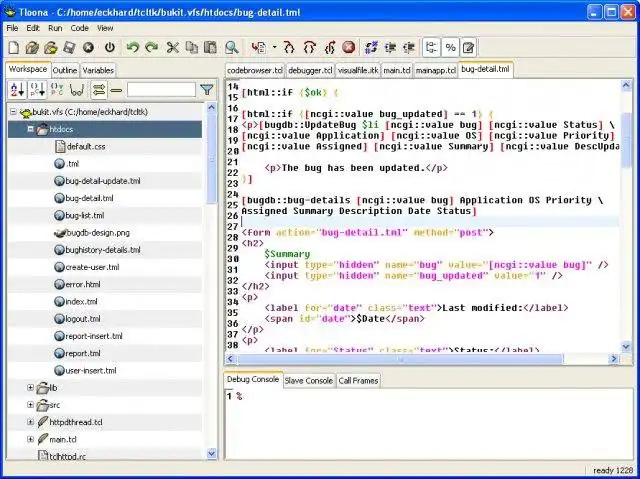
Task: Toggle the percent sign toolbar button
Action: coord(450,47)
